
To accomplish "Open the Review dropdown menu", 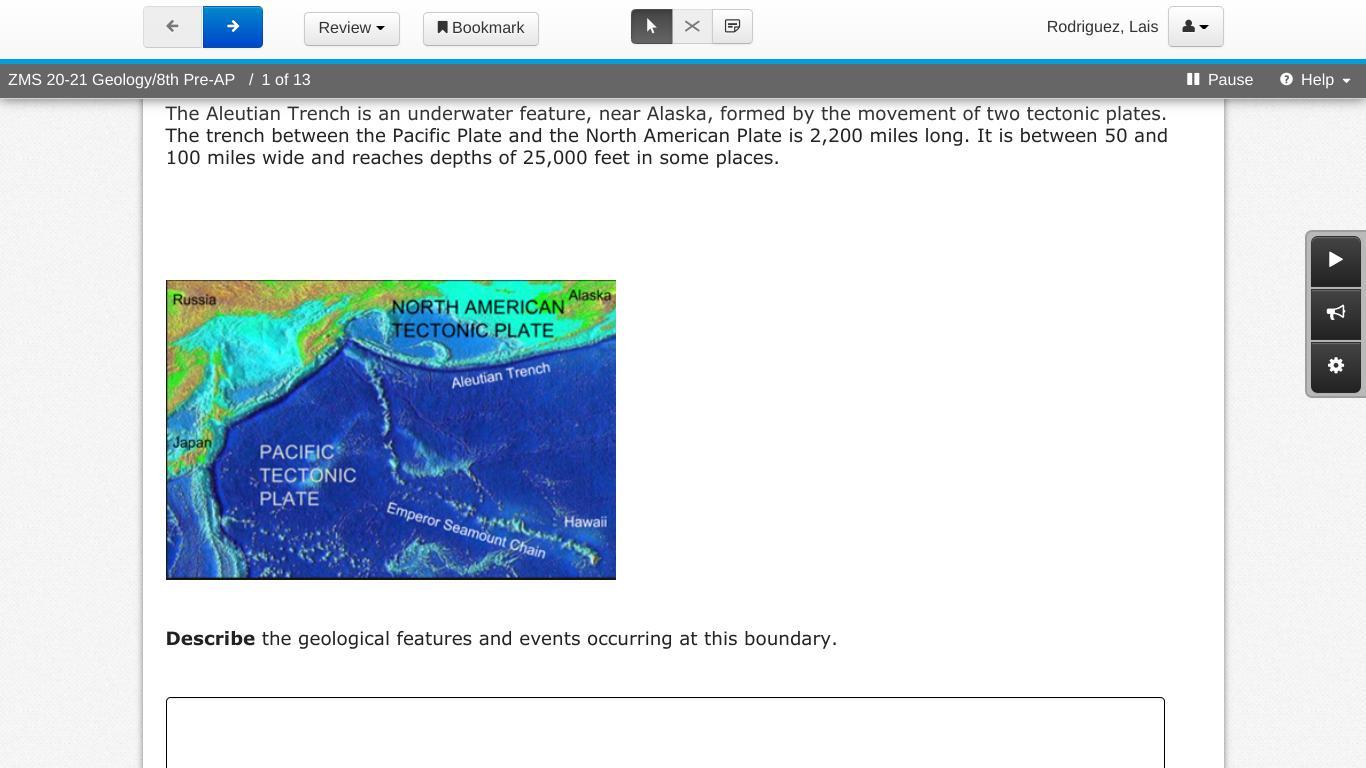I will (352, 28).
